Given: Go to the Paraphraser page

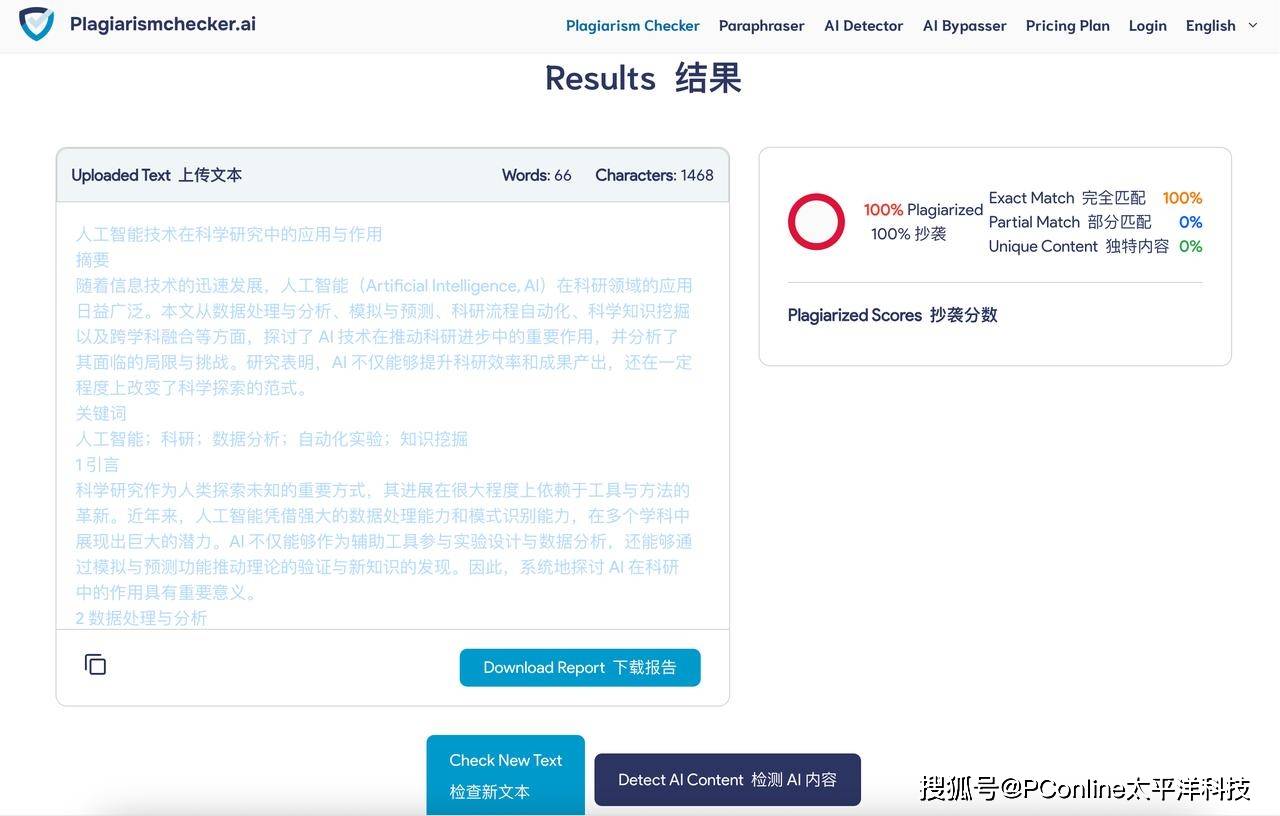Looking at the screenshot, I should coord(761,26).
